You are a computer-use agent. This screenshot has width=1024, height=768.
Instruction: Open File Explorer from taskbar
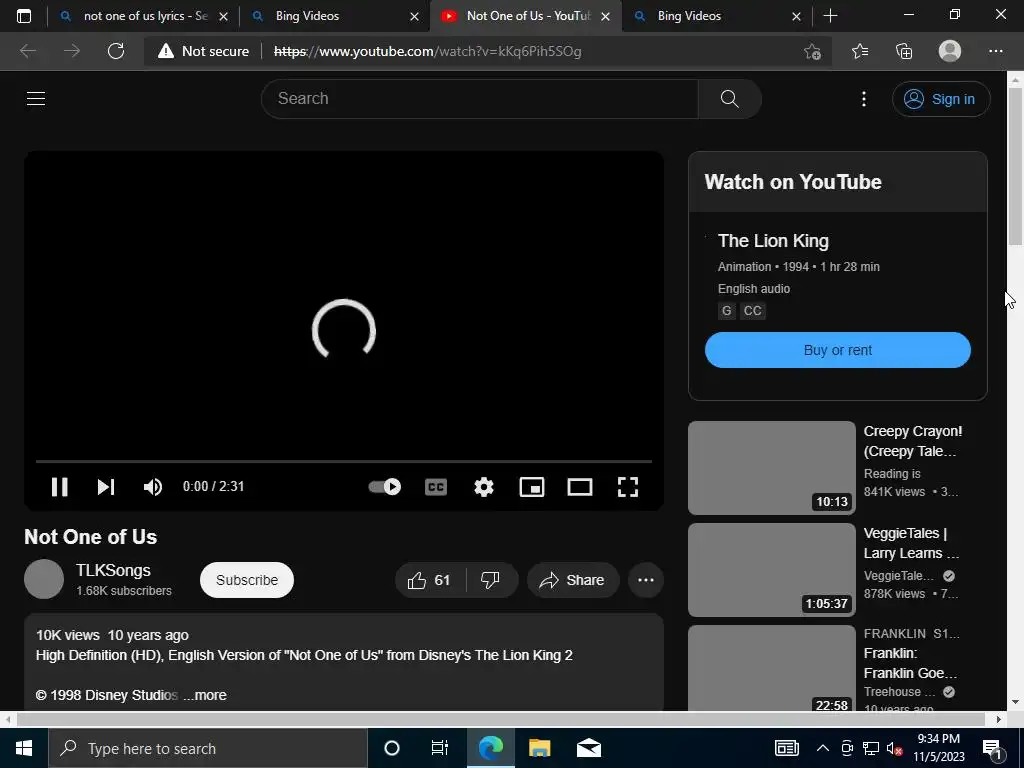coord(539,748)
